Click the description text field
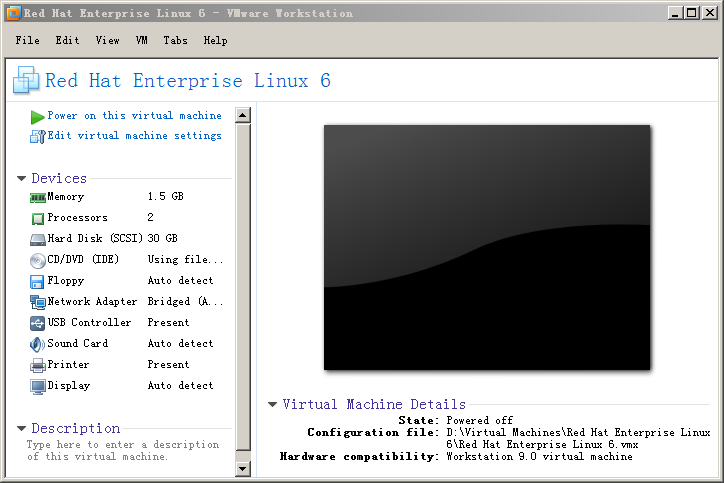Screen dimensions: 724x483 pyautogui.click(x=123, y=450)
